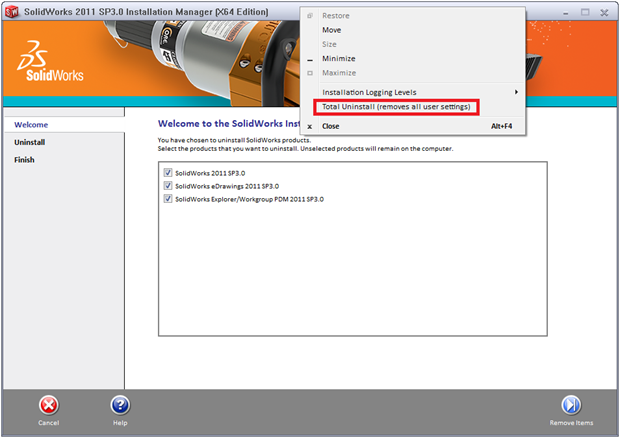Choose Move from the system menu
This screenshot has width=620, height=438.
coord(413,30)
